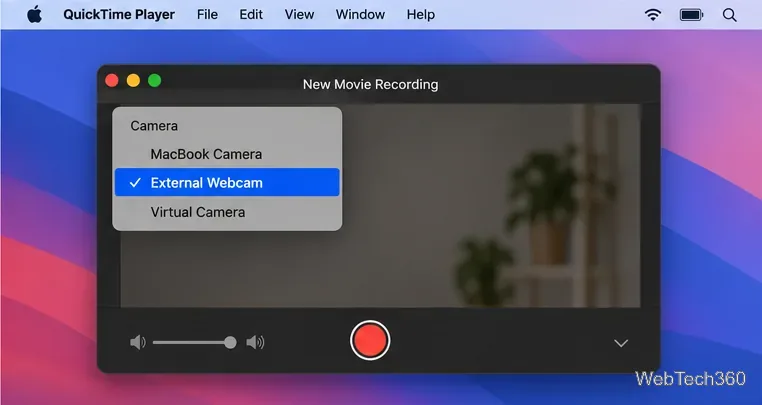Click the high volume speaker icon

[x=255, y=342]
